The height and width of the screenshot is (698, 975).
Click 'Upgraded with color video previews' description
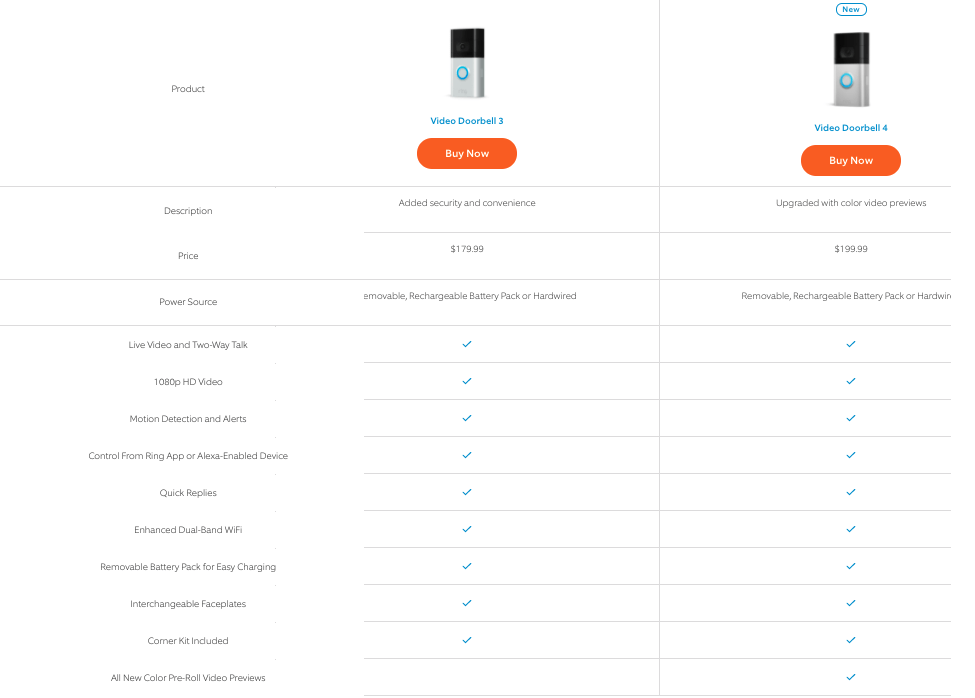pyautogui.click(x=851, y=203)
